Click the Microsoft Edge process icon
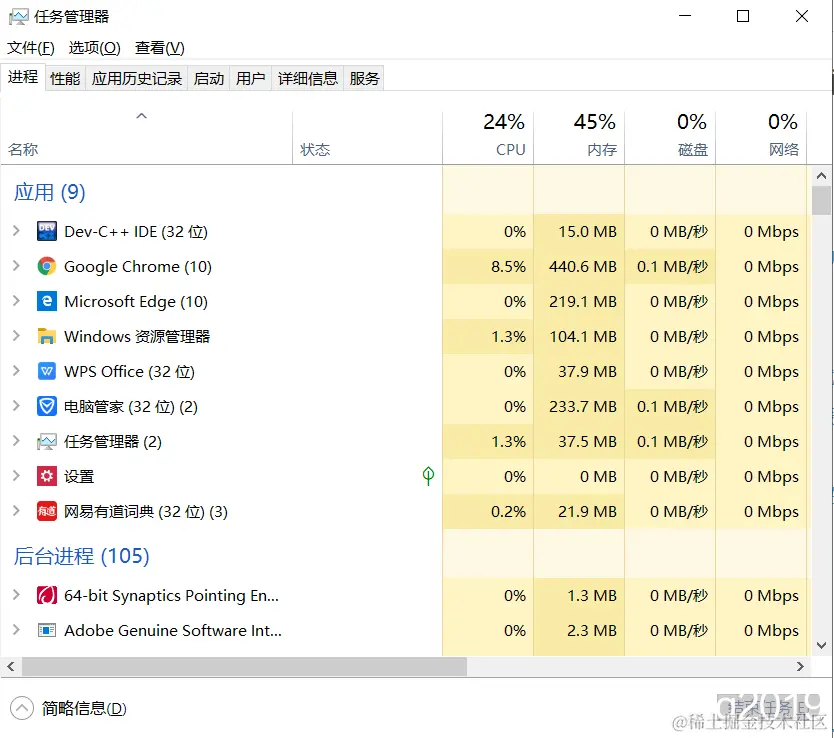 48,301
